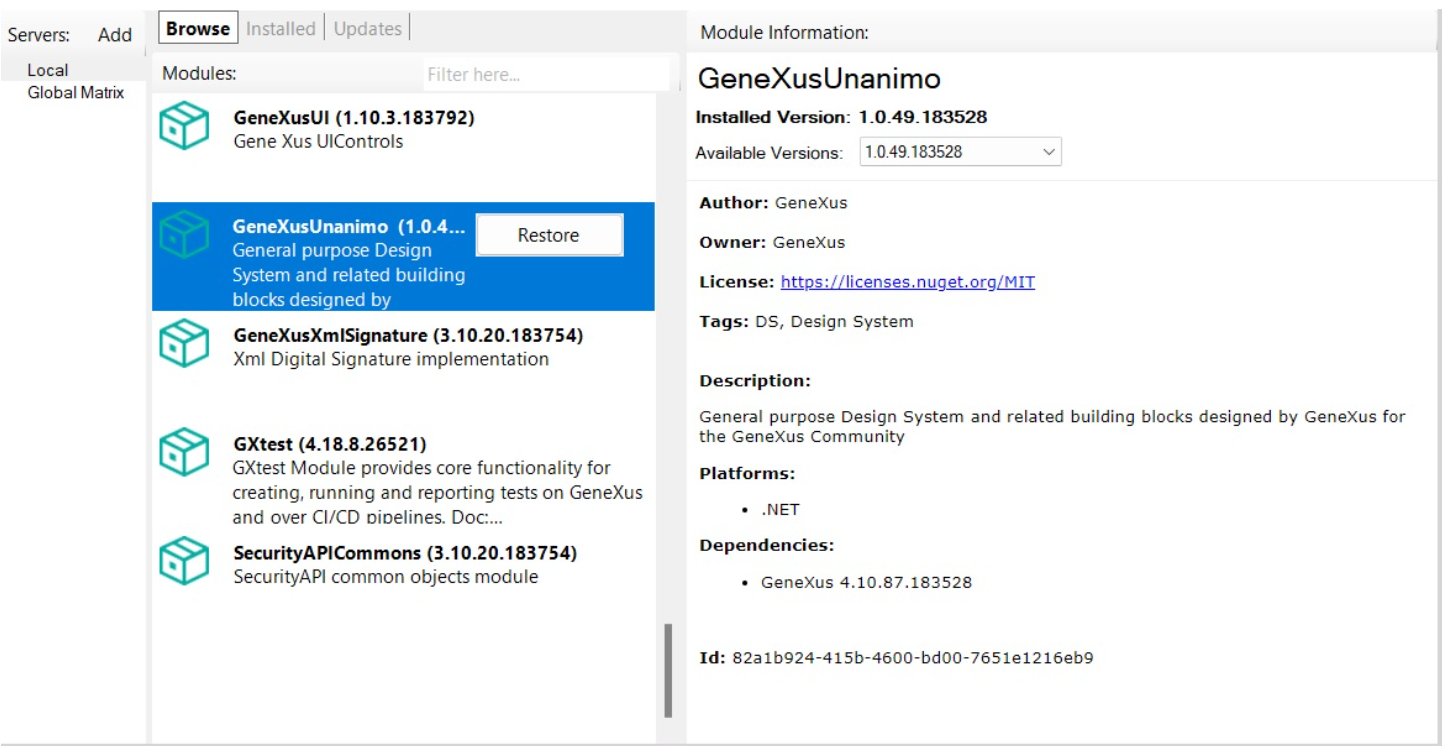Select SecurityAPICommons (3.10.20.183754) module title
1448x754 pixels.
pyautogui.click(x=404, y=553)
